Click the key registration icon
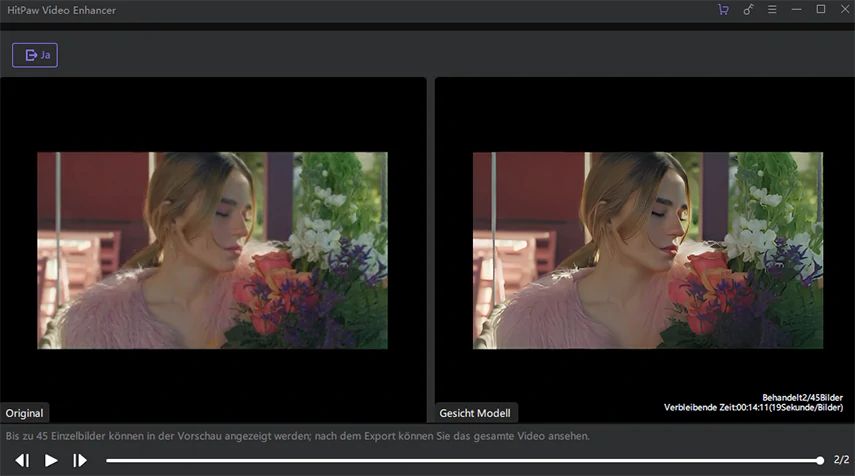 click(x=748, y=10)
